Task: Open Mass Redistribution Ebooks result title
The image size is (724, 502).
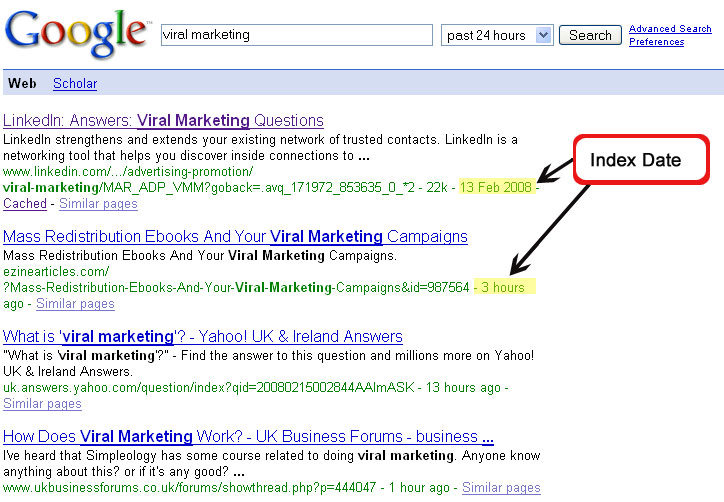Action: [x=235, y=236]
